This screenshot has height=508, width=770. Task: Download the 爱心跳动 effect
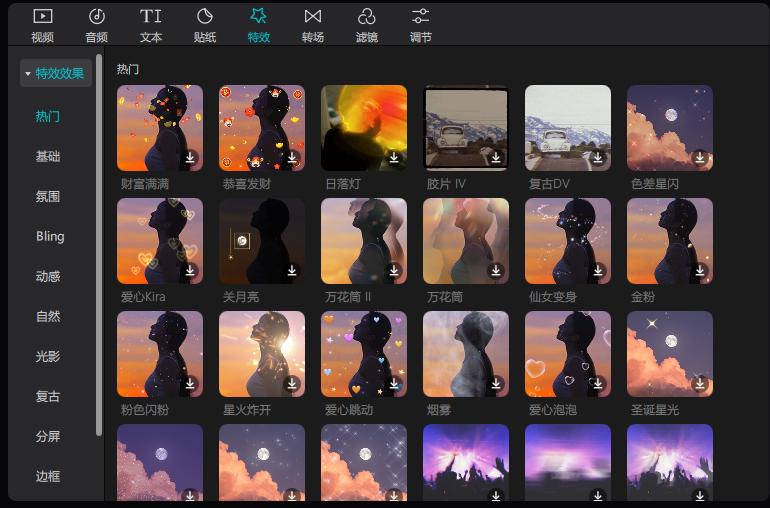pos(394,384)
